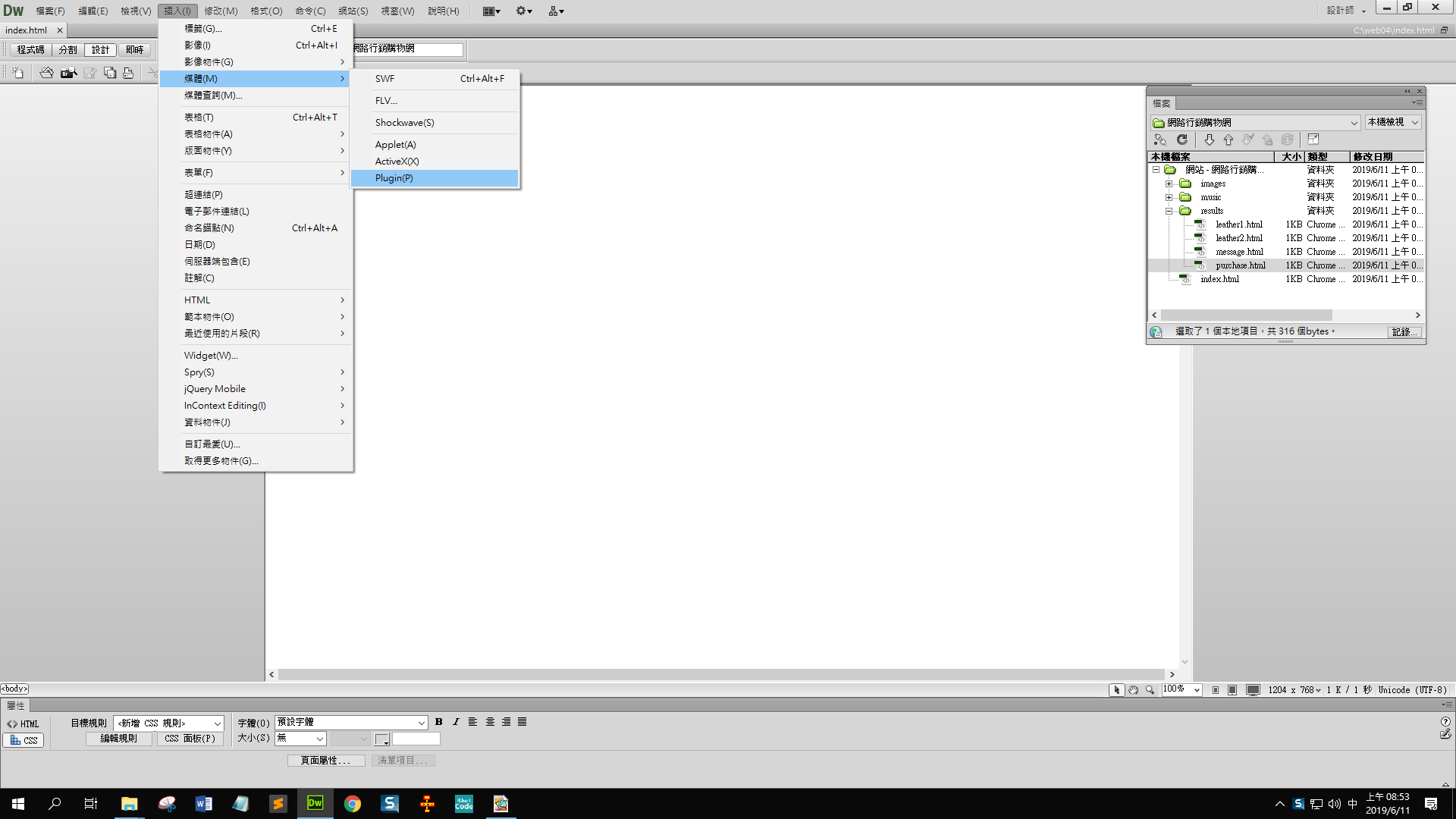This screenshot has width=1456, height=819.
Task: Click expand to show local and remote icon
Action: pyautogui.click(x=1313, y=140)
